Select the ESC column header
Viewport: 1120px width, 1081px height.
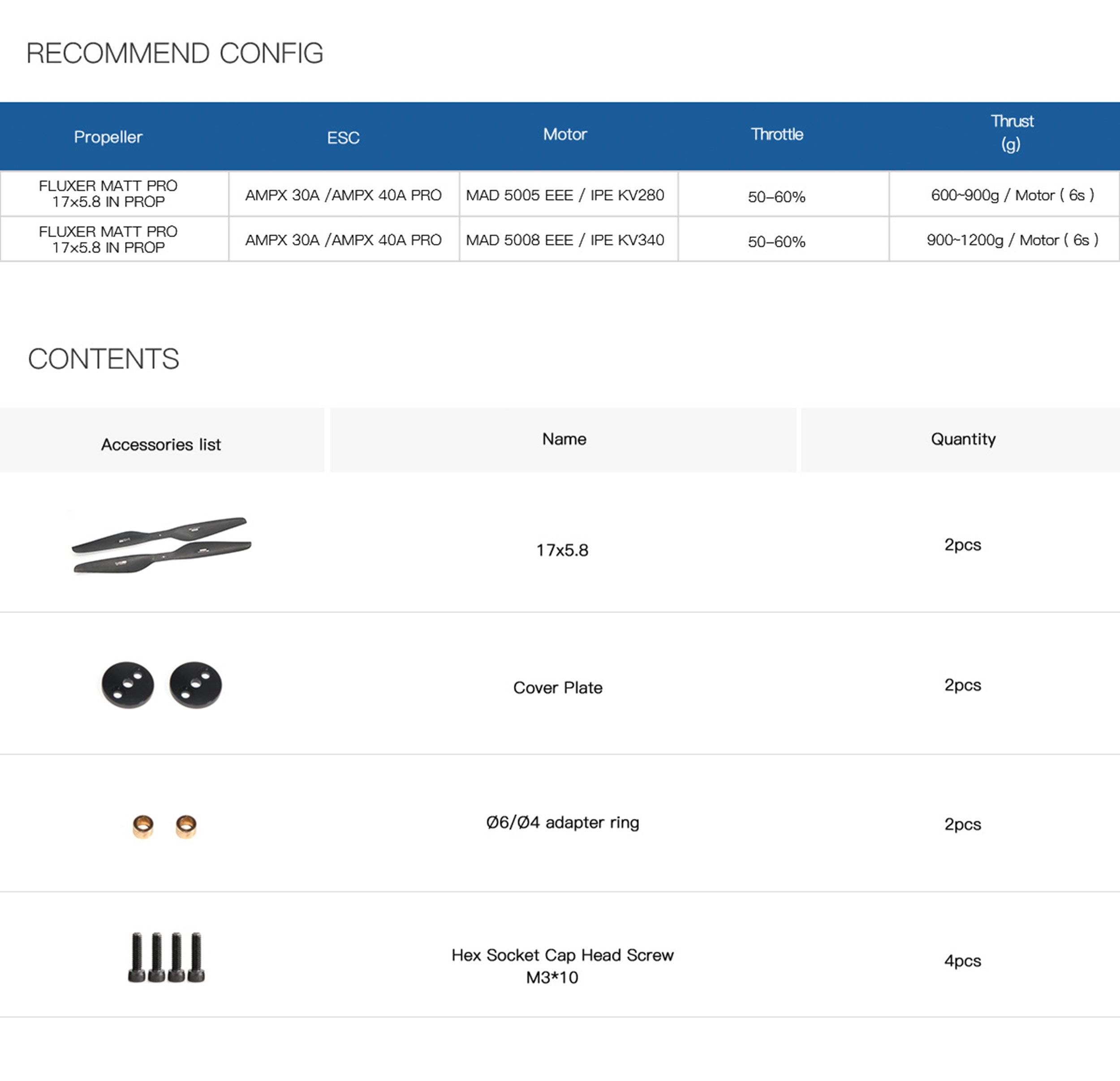coord(343,138)
